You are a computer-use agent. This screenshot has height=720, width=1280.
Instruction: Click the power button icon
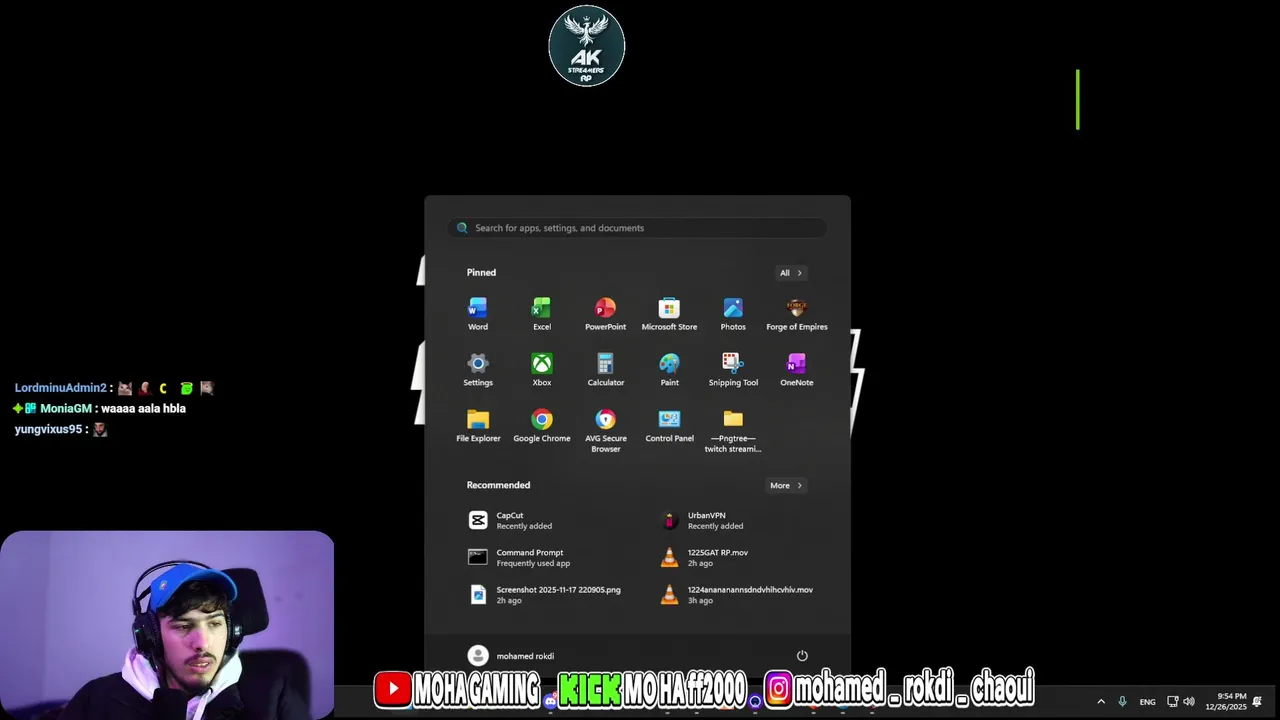coord(802,656)
